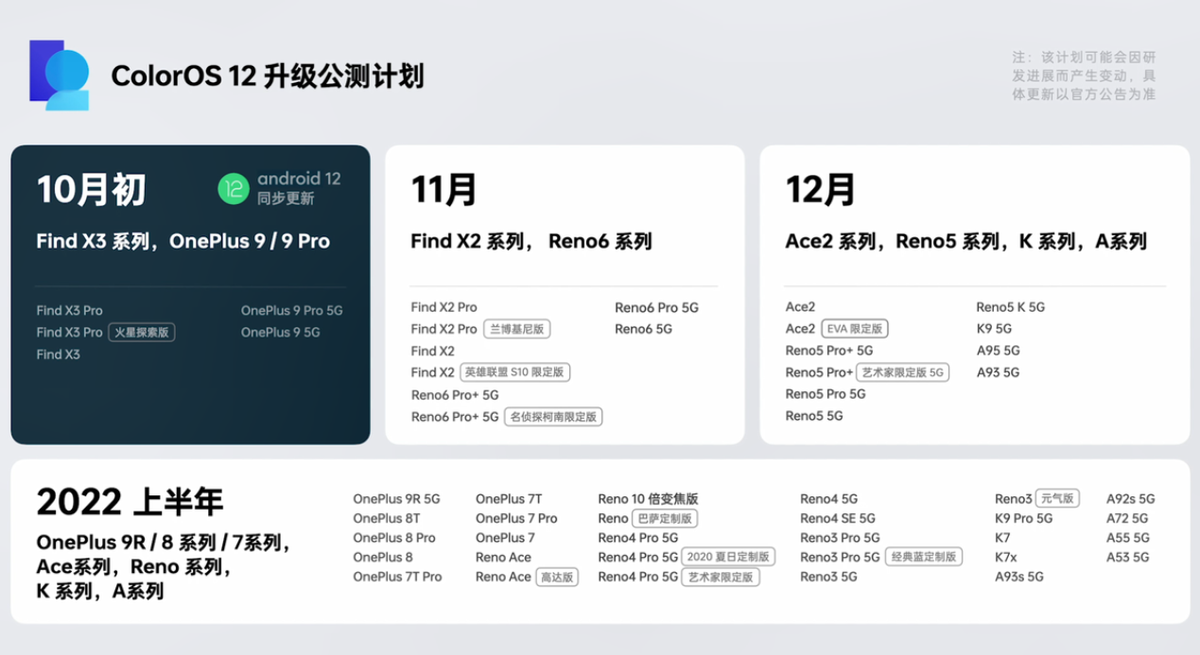
Task: Select the Reno4 SE 5G entry
Action: 837,518
